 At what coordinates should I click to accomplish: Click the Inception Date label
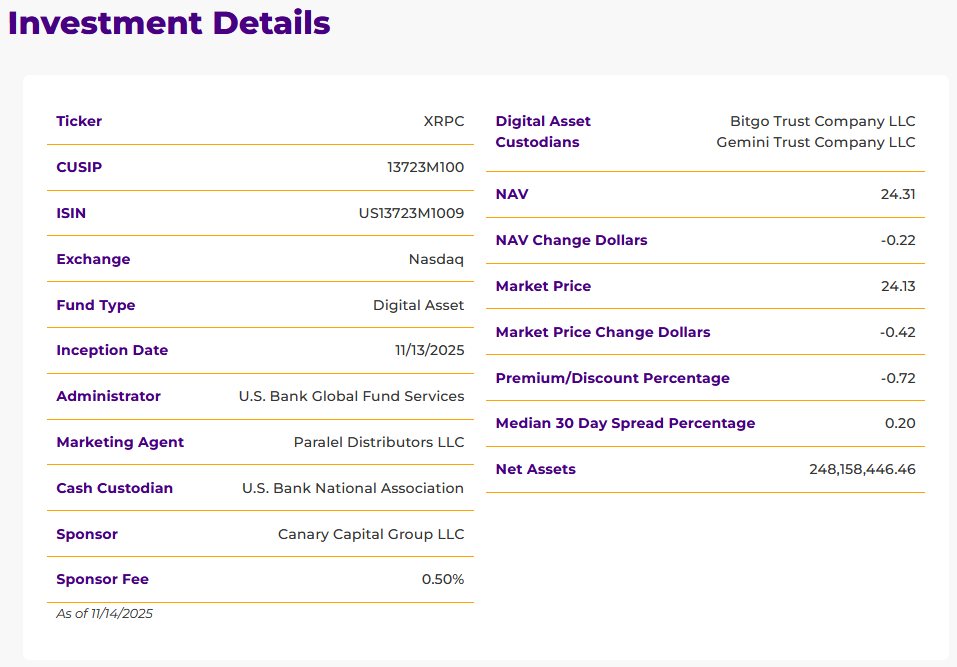[x=112, y=350]
